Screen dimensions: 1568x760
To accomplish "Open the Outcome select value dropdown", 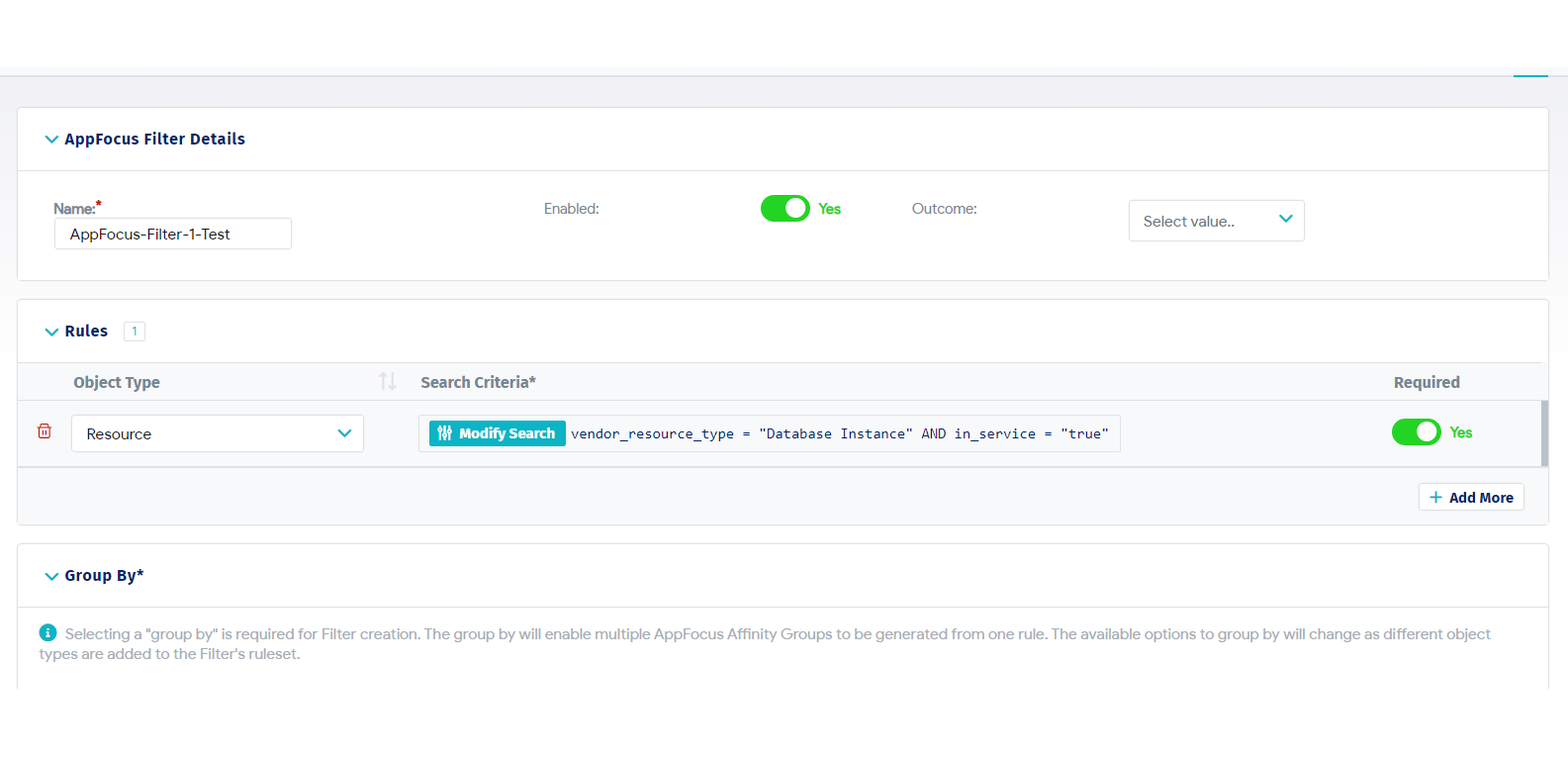I will click(1216, 221).
